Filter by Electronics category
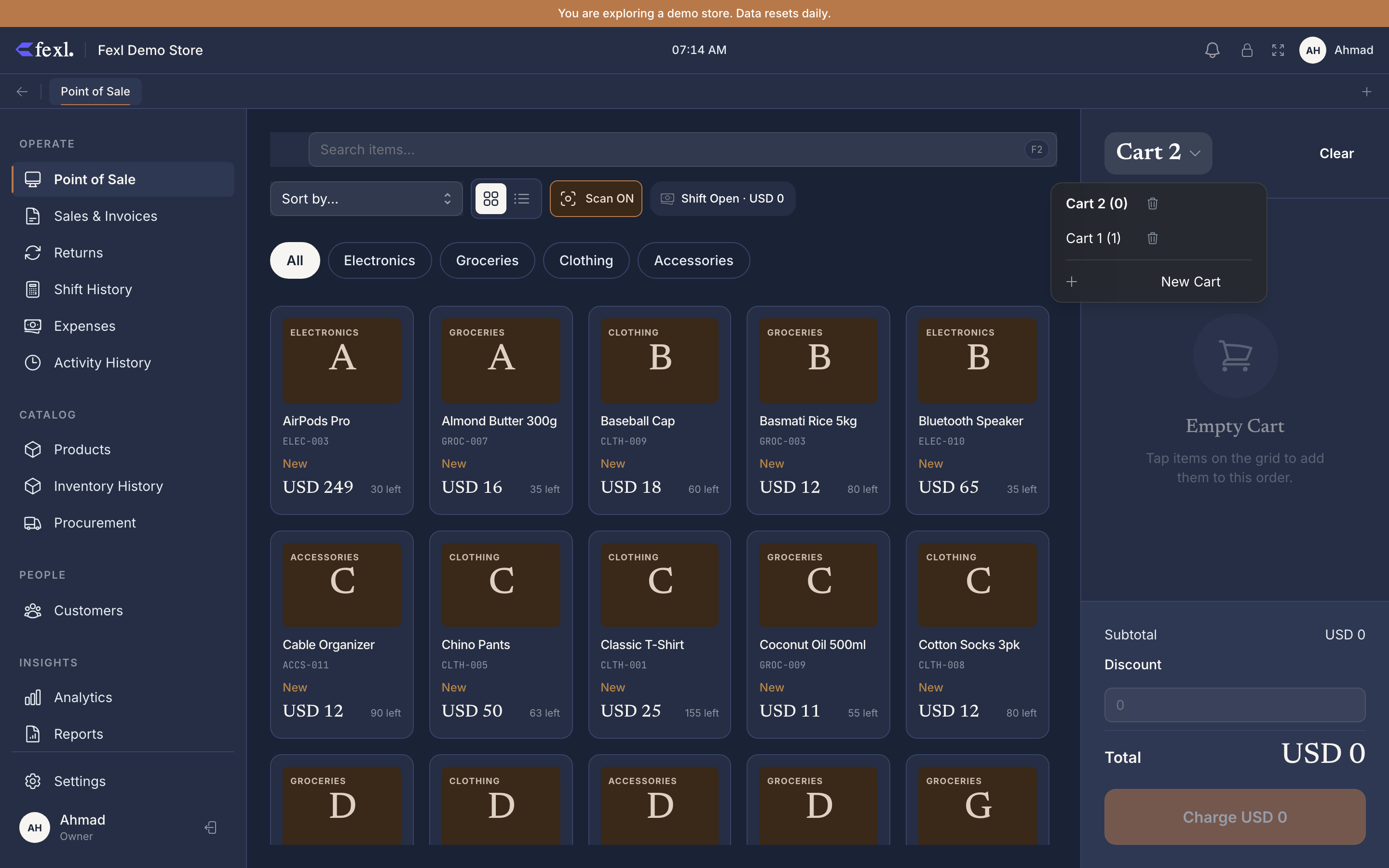This screenshot has height=868, width=1389. click(380, 260)
